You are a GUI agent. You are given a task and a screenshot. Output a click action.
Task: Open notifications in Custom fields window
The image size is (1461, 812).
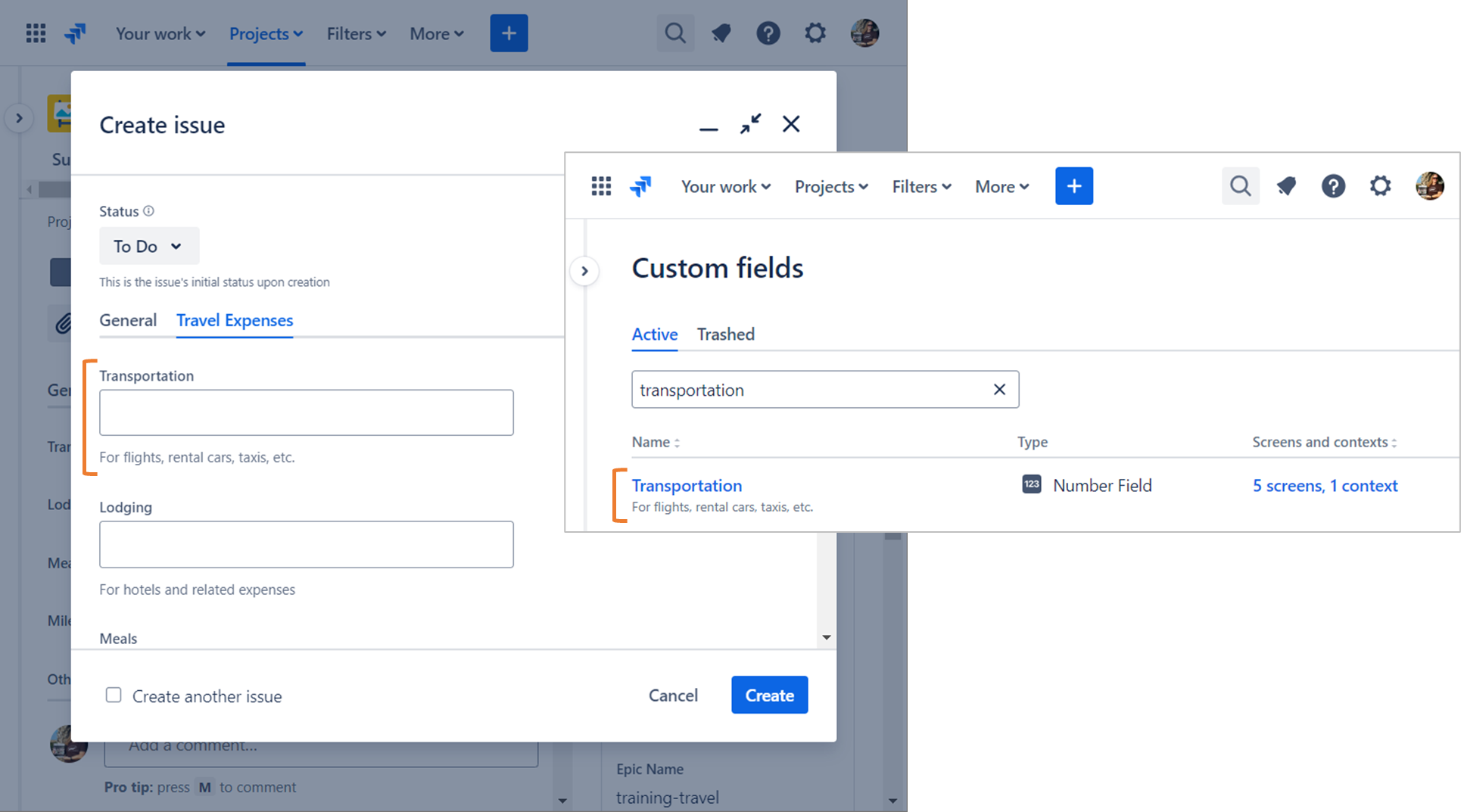pos(1286,186)
